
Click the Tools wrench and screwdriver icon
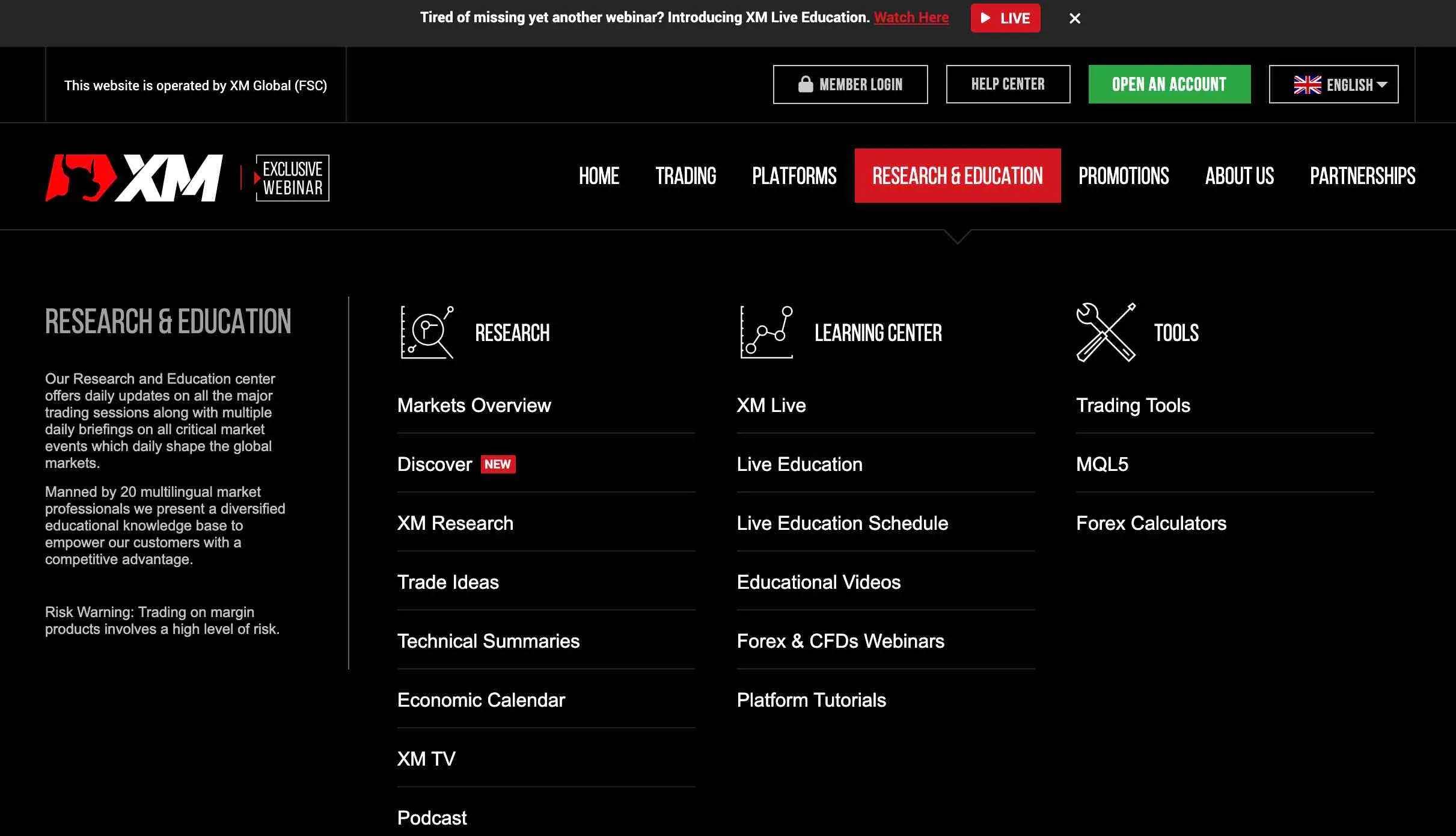(x=1106, y=332)
